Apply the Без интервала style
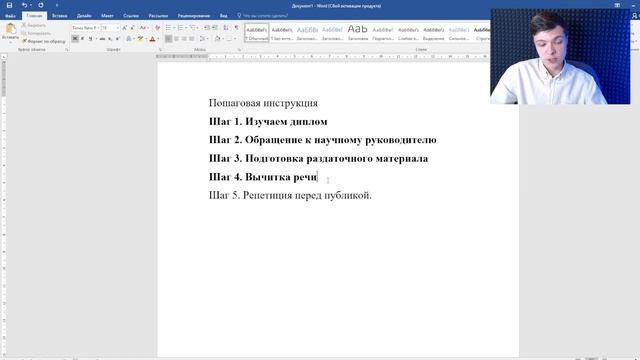This screenshot has height=360, width=640. (x=282, y=33)
